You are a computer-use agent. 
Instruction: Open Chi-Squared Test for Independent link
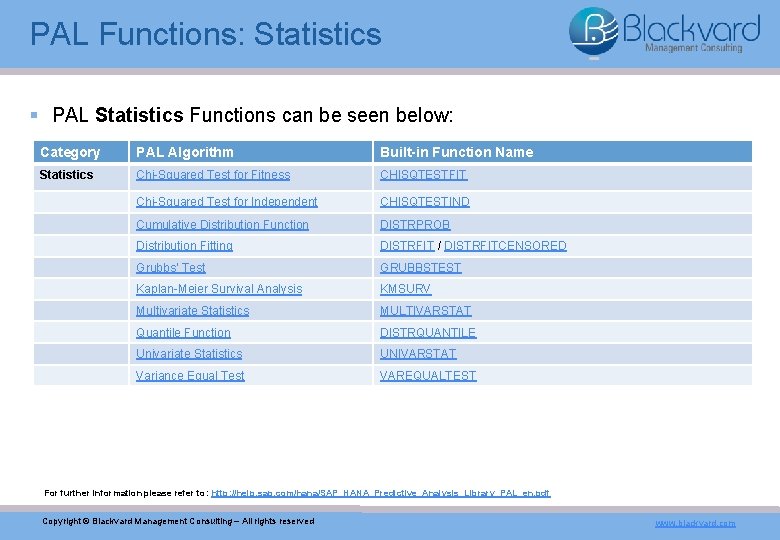click(x=226, y=202)
